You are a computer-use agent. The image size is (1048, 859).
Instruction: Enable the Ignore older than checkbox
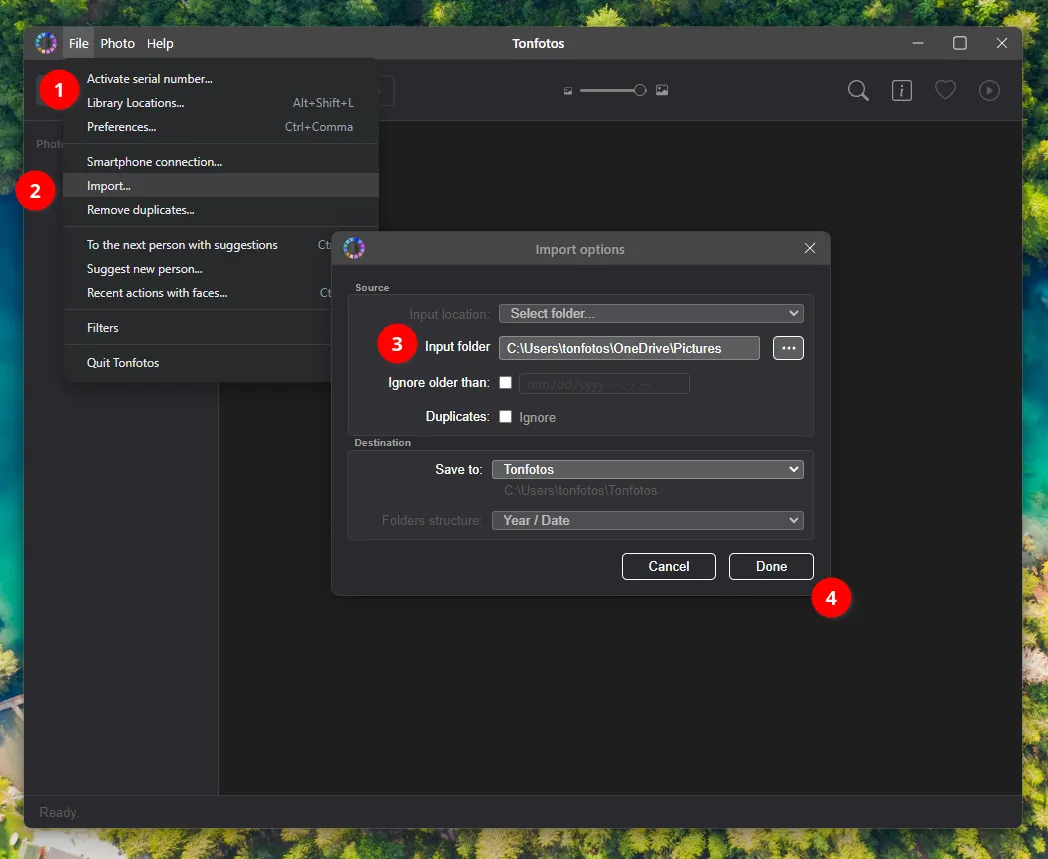pos(505,382)
